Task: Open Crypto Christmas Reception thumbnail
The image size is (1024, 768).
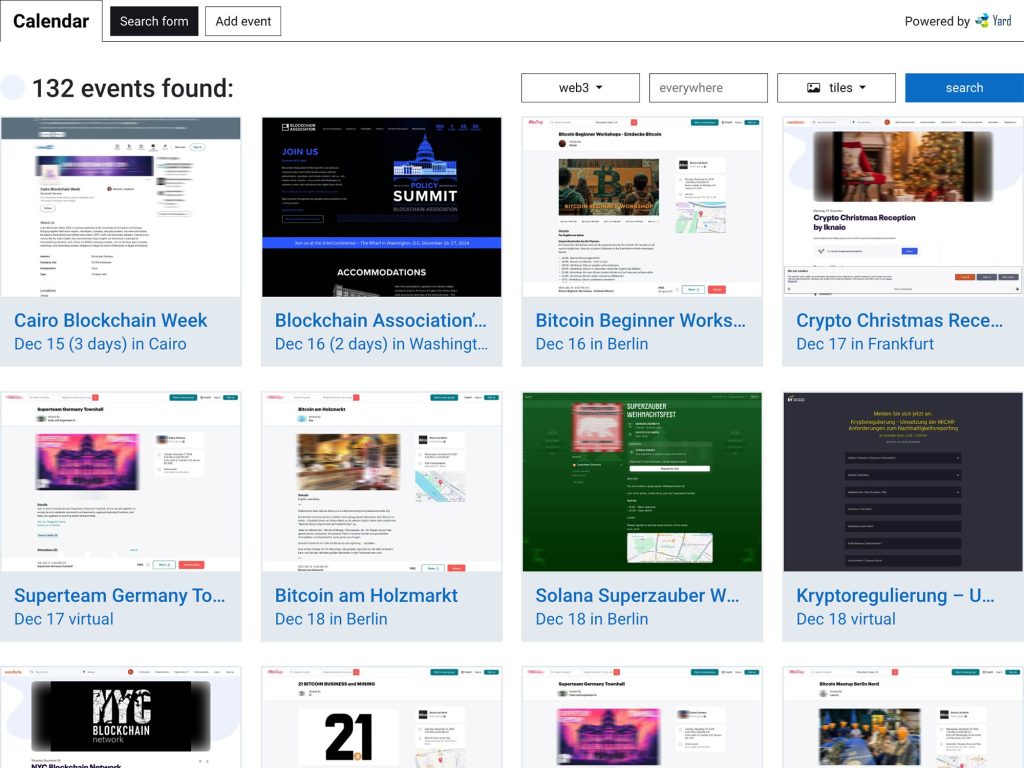Action: pyautogui.click(x=903, y=207)
